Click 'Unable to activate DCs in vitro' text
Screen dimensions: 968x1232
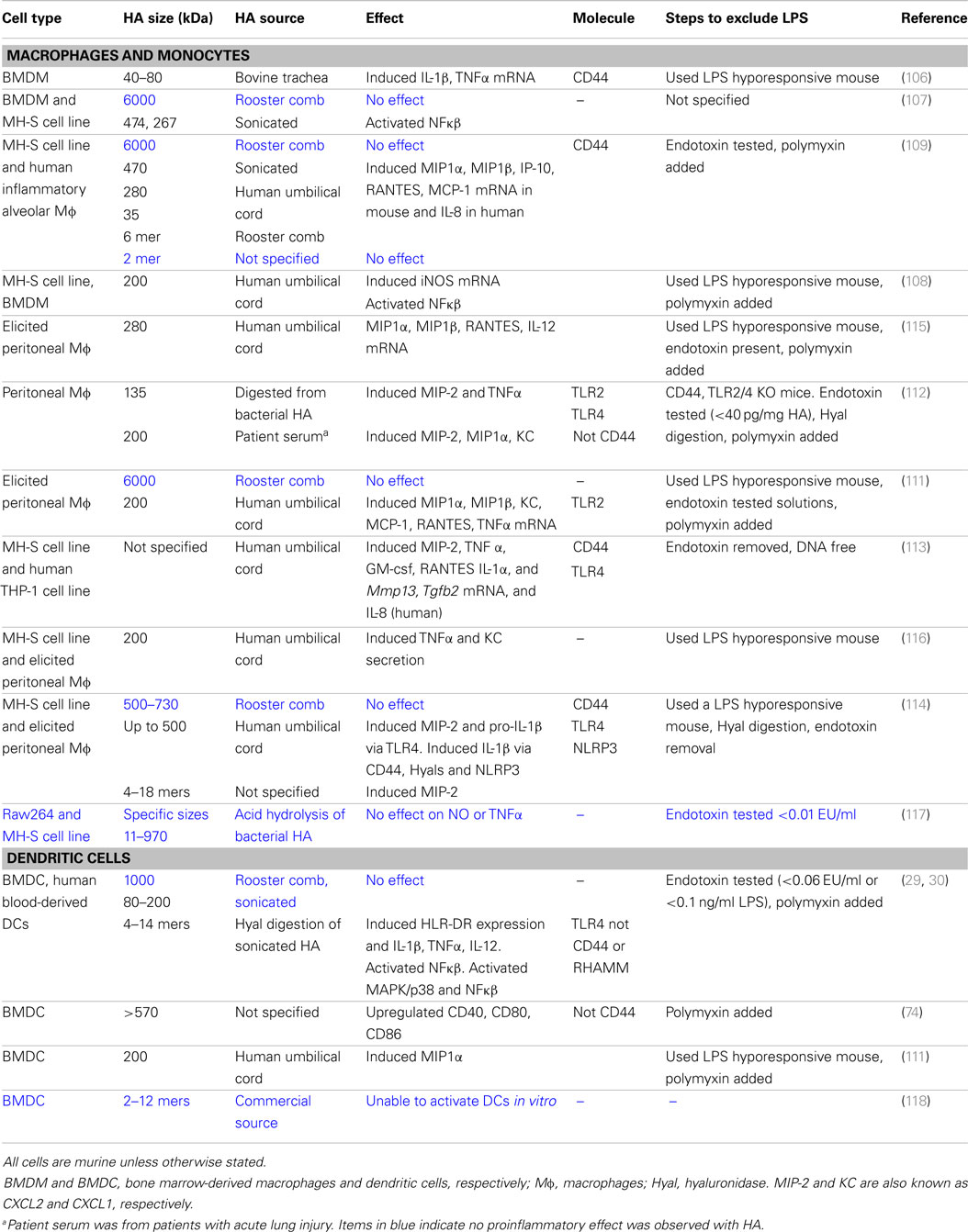click(x=461, y=1101)
